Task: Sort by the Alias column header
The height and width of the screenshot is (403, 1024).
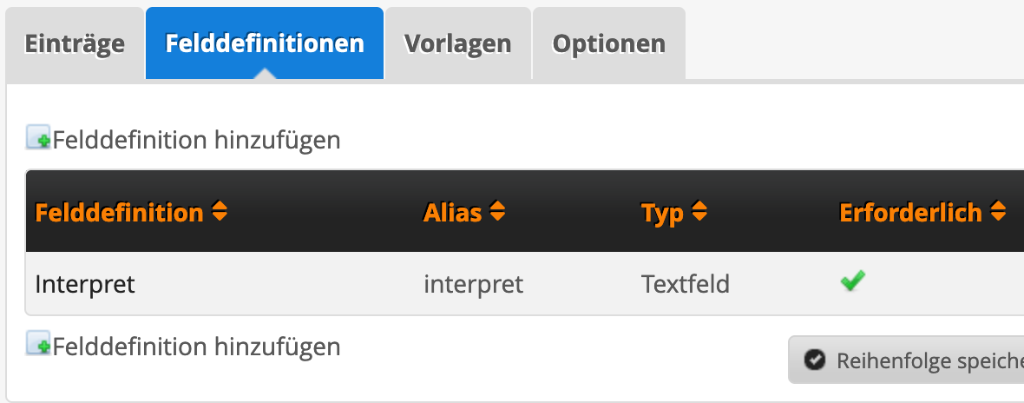Action: (x=453, y=213)
